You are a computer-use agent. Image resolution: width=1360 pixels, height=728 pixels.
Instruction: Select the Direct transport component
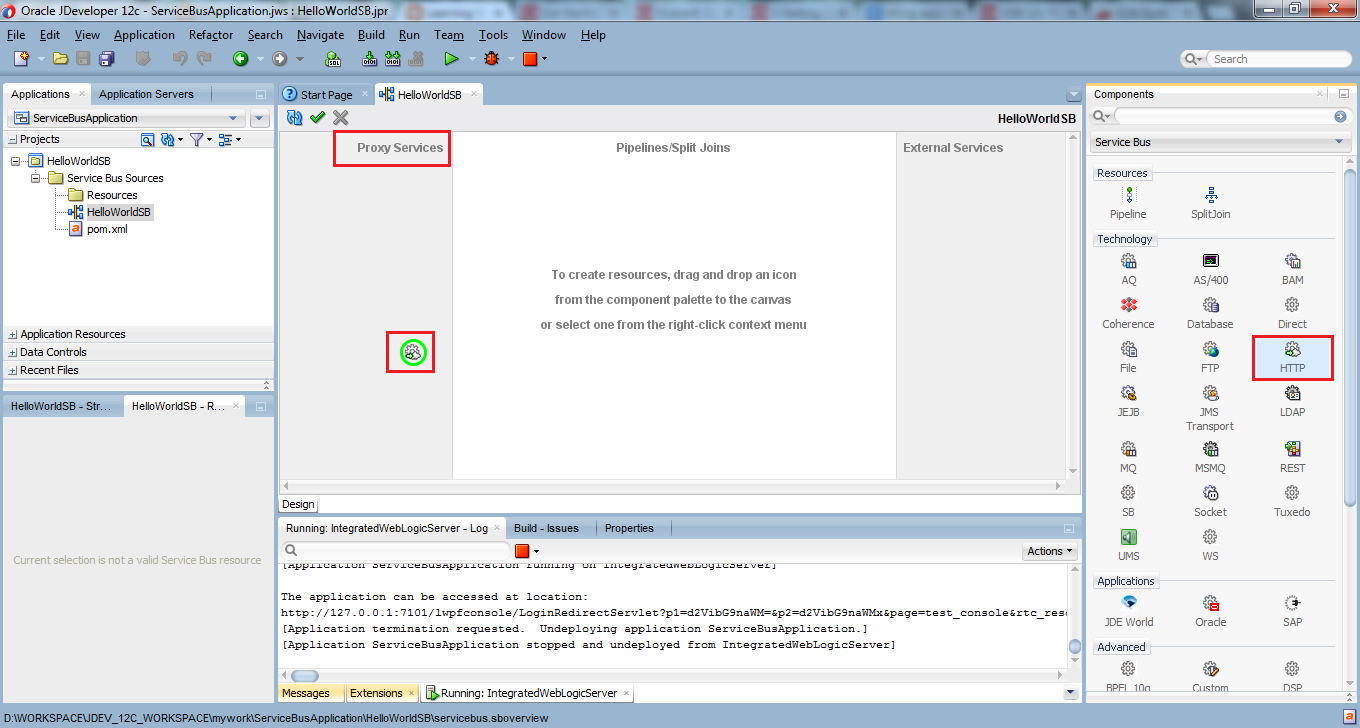pos(1292,312)
